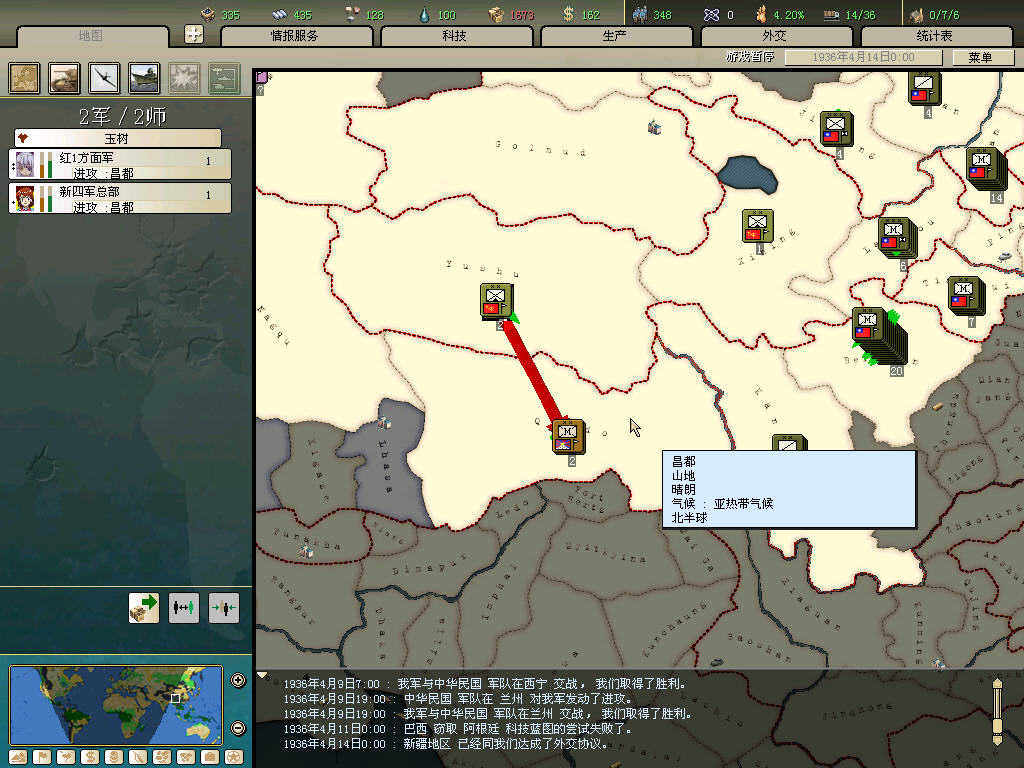Click the greyed-out battles explosion icon
This screenshot has height=768, width=1024.
(184, 78)
